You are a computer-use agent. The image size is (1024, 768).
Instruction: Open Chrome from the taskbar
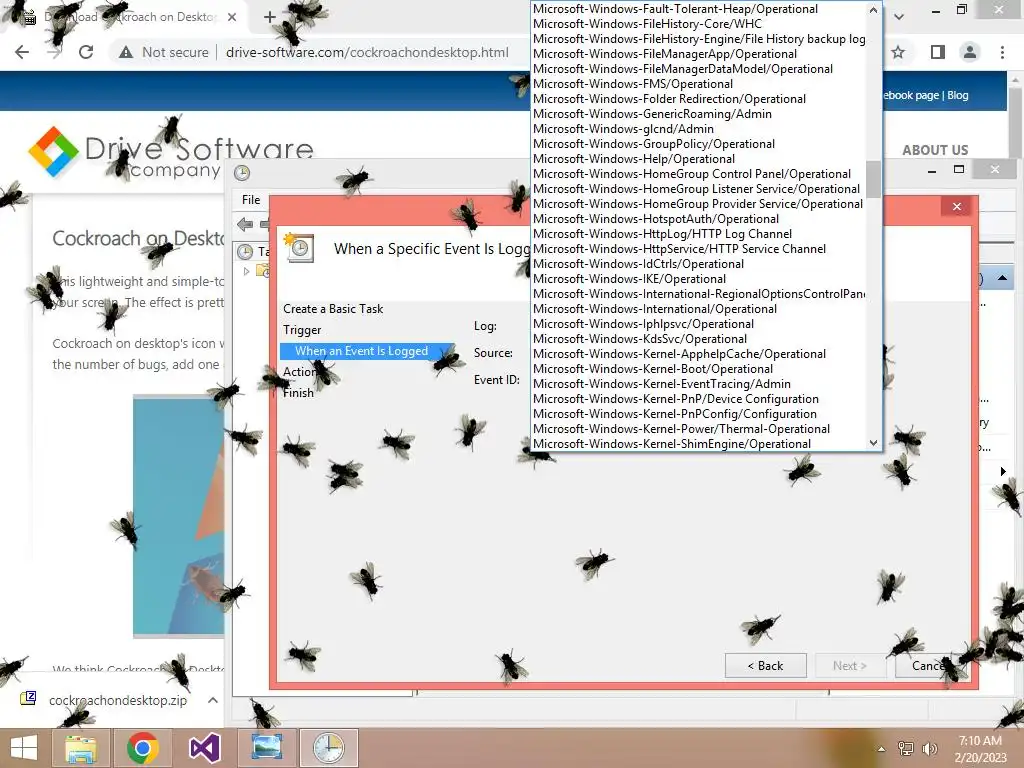(142, 748)
